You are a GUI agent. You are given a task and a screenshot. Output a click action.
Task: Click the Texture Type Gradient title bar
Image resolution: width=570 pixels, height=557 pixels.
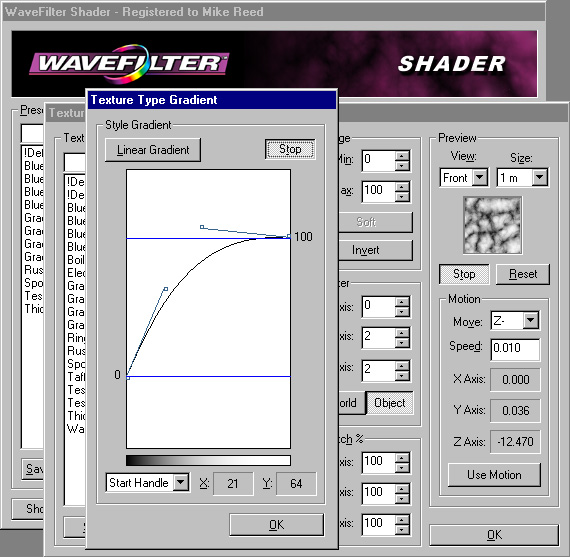tap(212, 100)
